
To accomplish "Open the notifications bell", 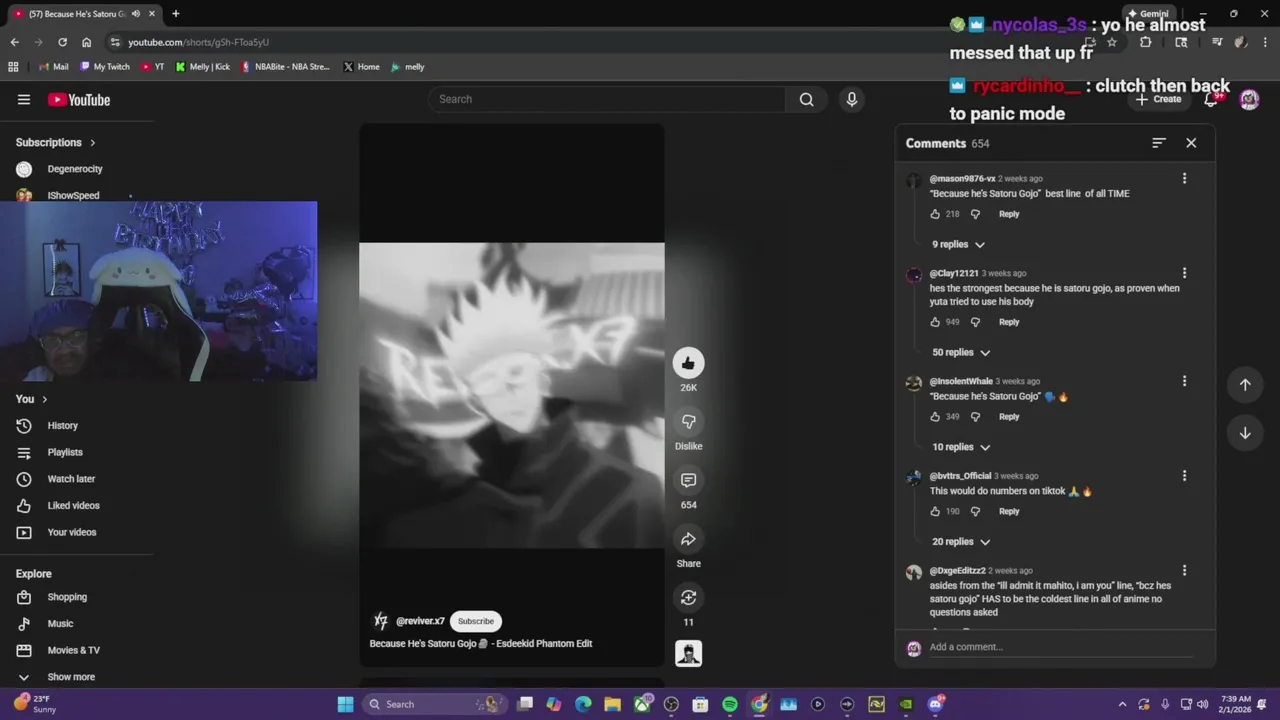I will tap(1211, 99).
